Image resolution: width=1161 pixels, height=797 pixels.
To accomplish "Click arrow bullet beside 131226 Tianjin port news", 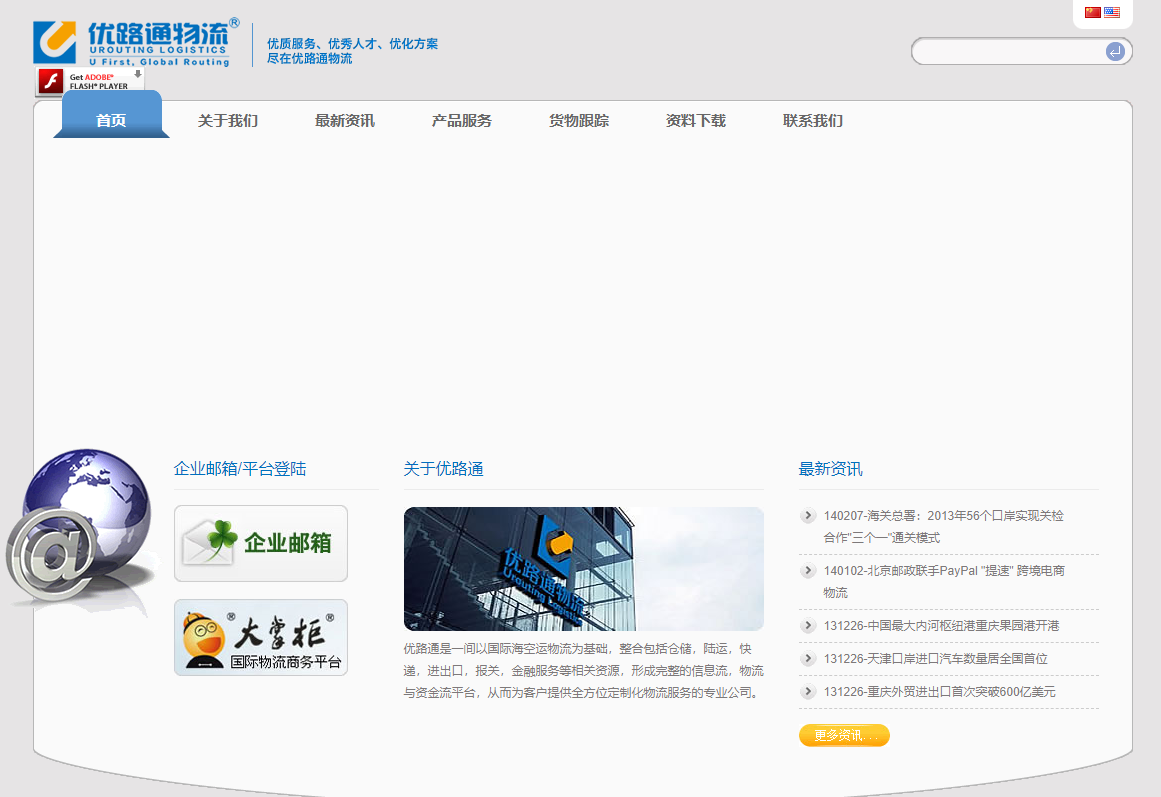I will click(x=808, y=658).
